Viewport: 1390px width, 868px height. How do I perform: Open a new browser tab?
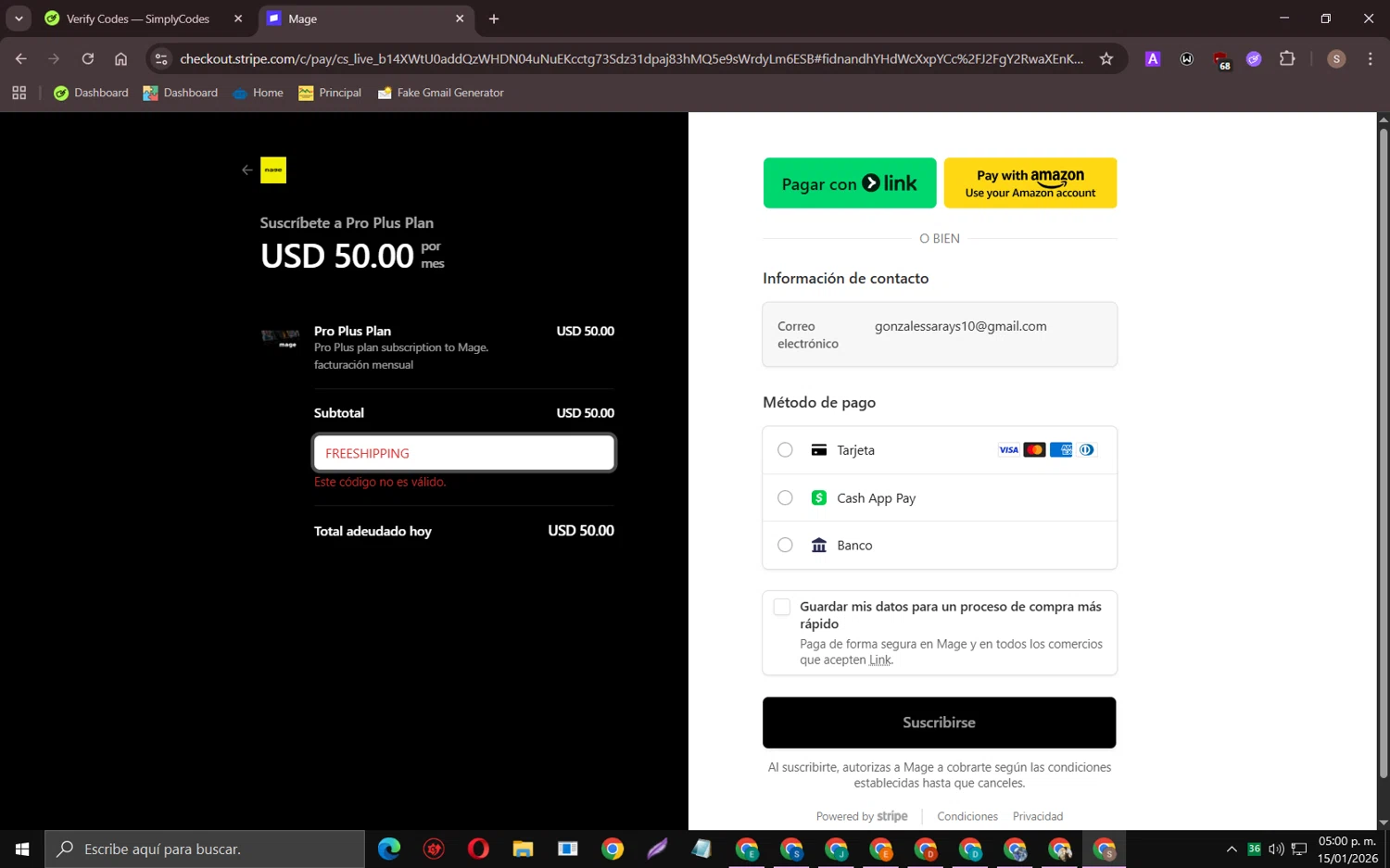[494, 19]
